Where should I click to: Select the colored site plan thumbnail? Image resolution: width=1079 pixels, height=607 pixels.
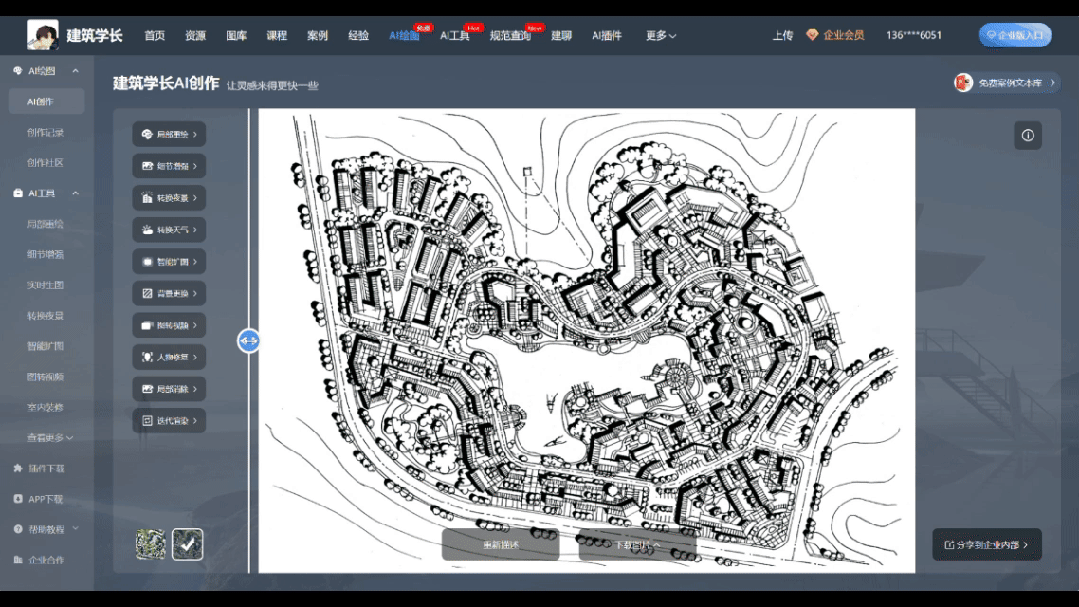pyautogui.click(x=151, y=544)
